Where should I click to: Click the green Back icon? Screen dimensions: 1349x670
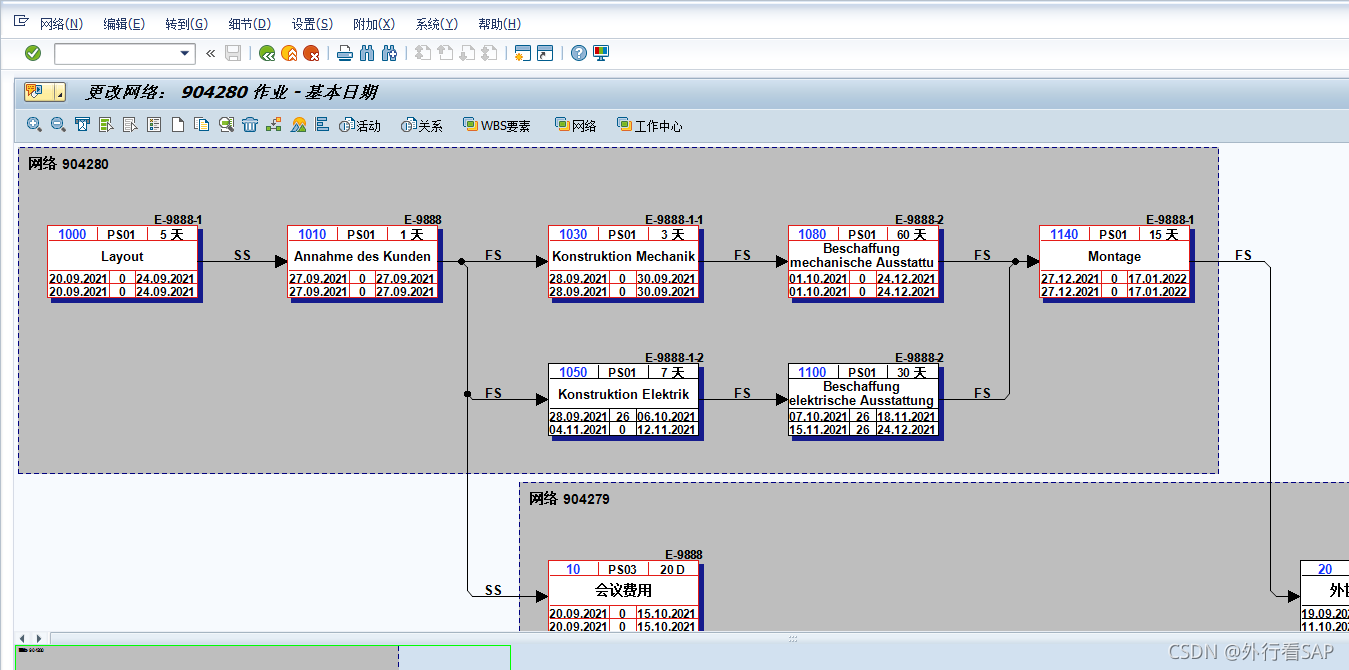266,53
